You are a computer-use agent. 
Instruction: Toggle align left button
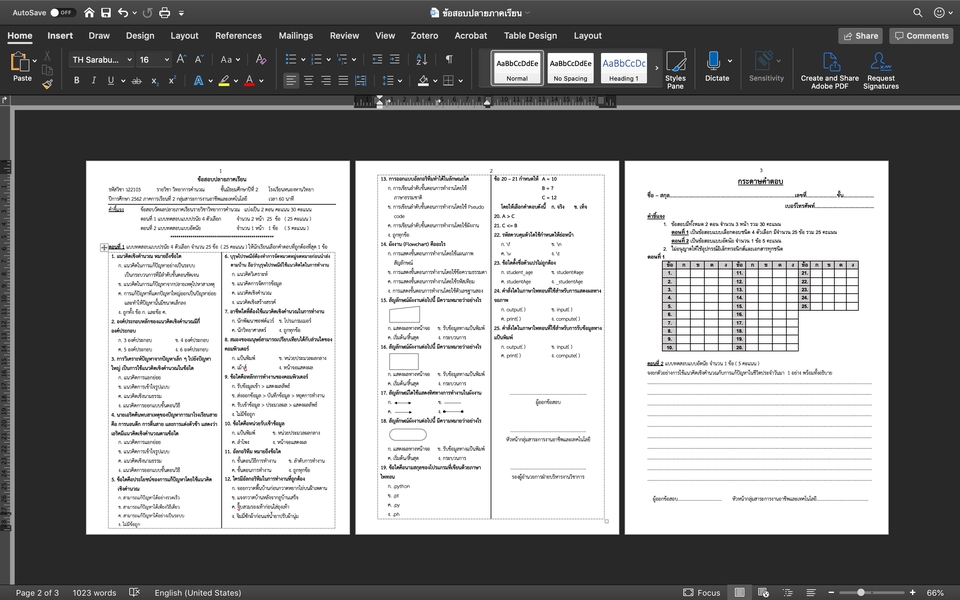coord(291,80)
